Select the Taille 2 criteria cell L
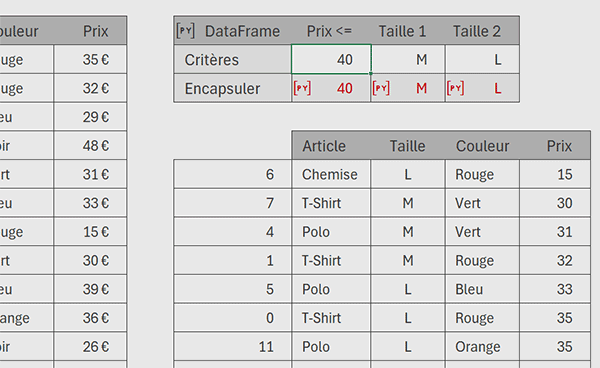This screenshot has width=600, height=368. pyautogui.click(x=482, y=59)
